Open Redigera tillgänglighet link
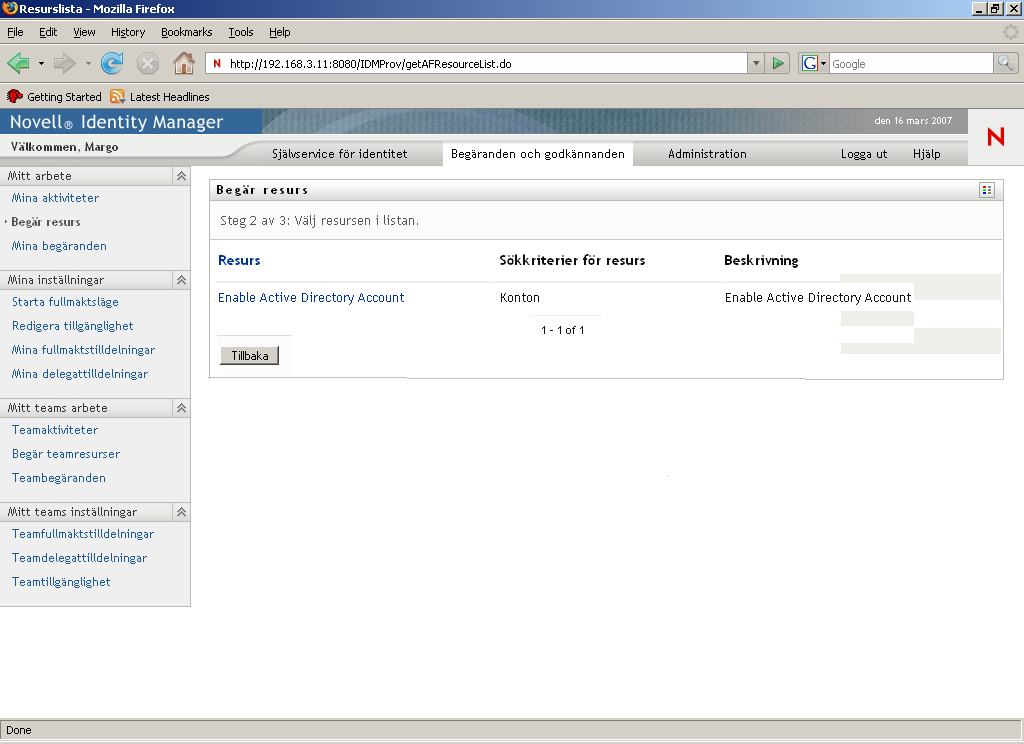Viewport: 1024px width, 744px height. (72, 326)
